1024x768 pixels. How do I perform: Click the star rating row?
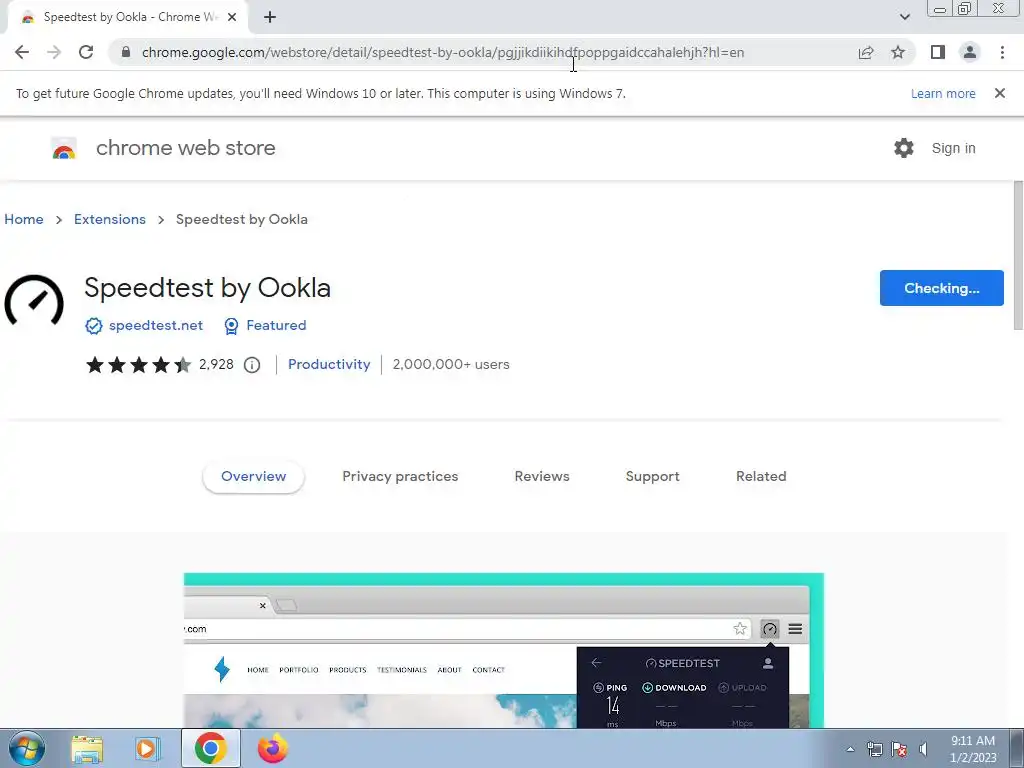tap(138, 364)
